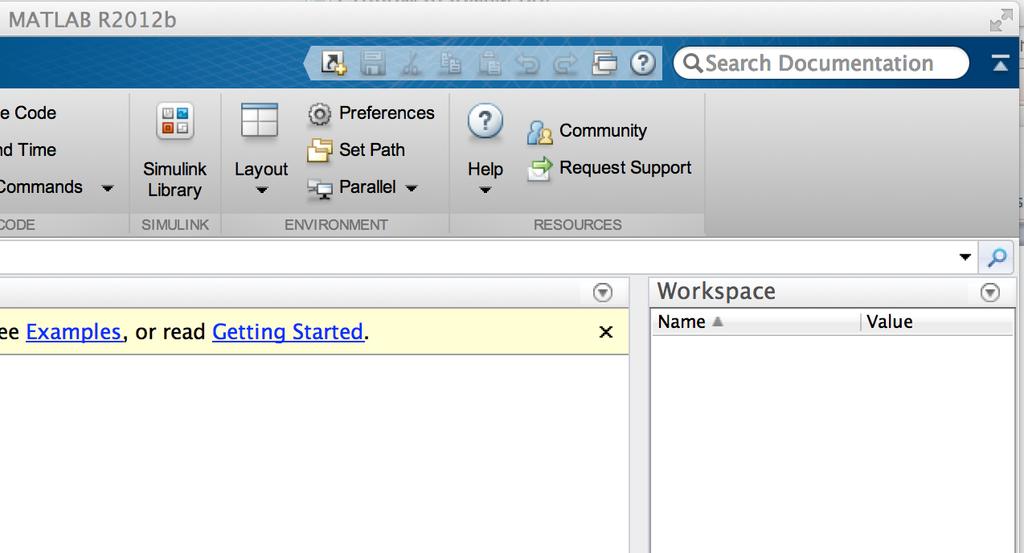Click the Cut scissors icon in quick access toolbar
This screenshot has height=553, width=1024.
click(411, 63)
